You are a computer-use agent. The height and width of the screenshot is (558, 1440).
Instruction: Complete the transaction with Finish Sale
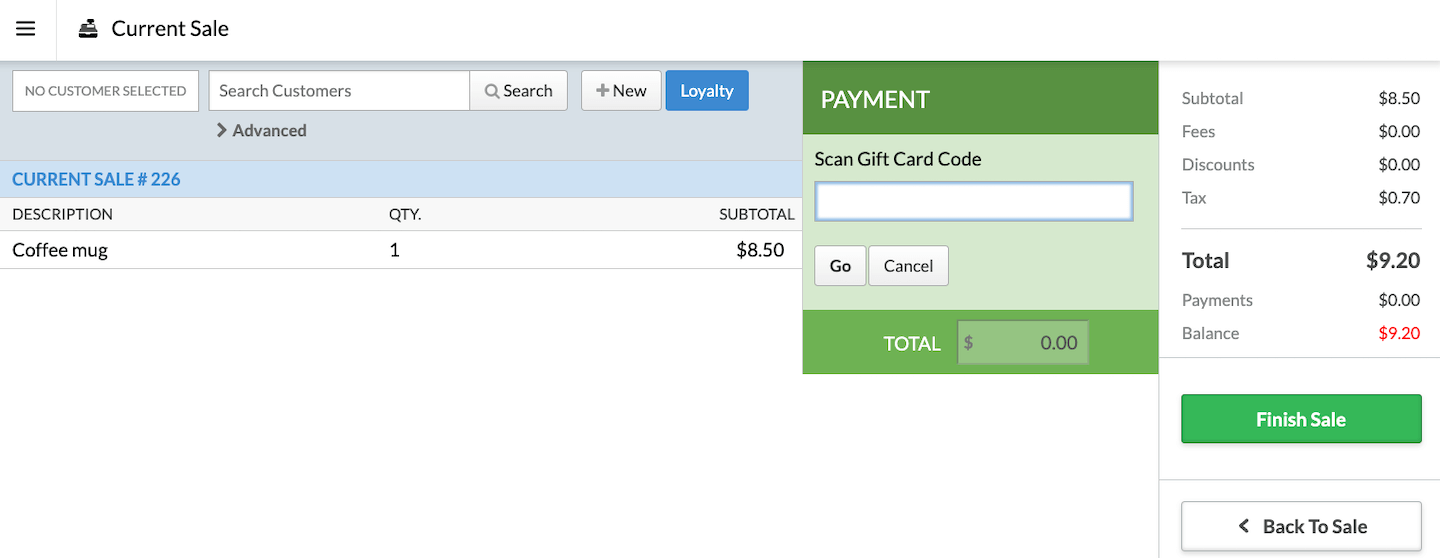[1301, 419]
